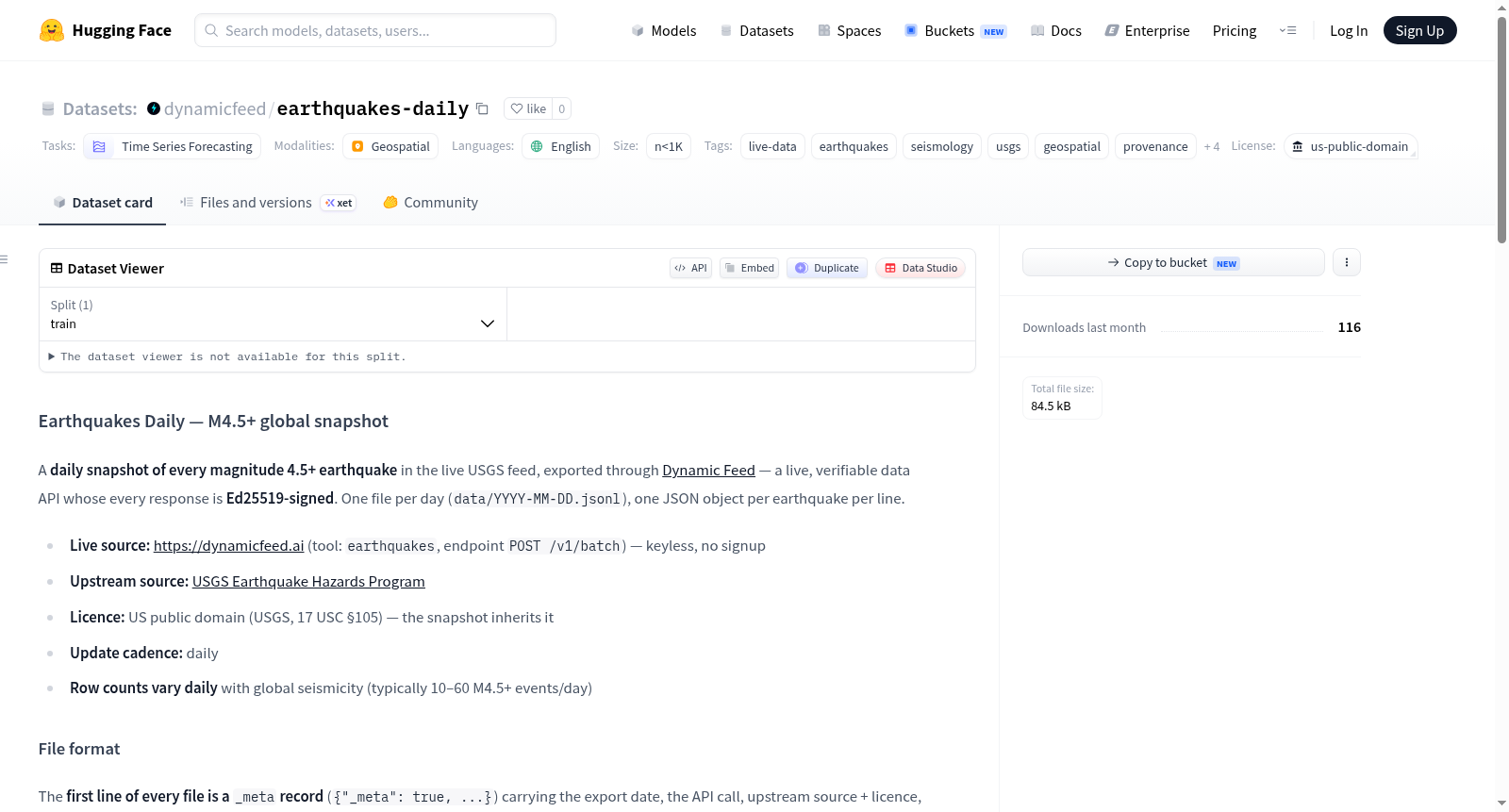This screenshot has width=1509, height=812.
Task: Open the dynamicfeed author link
Action: [215, 108]
